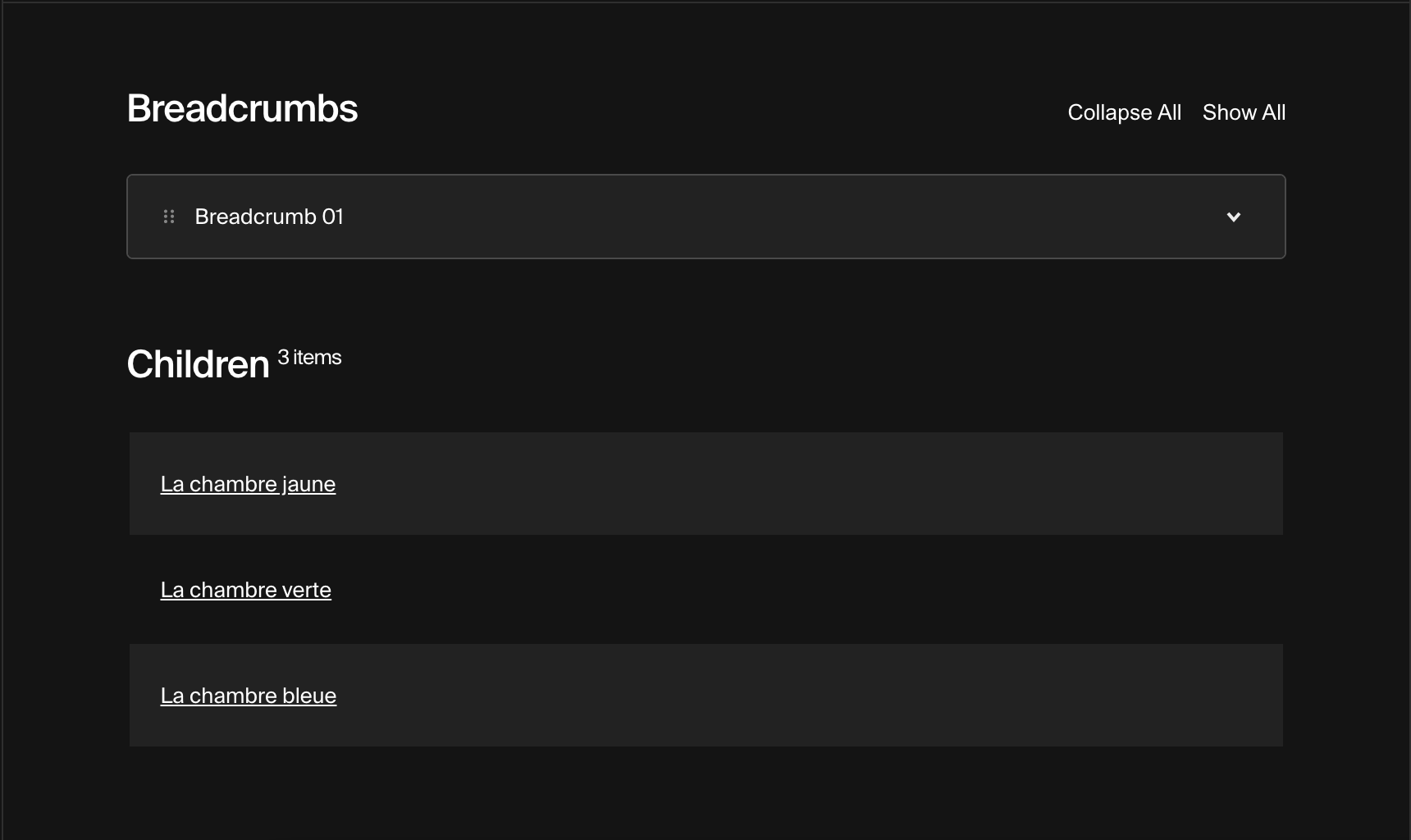Click the word Collapse in header actions
Viewport: 1411px width, 840px height.
(x=1109, y=112)
